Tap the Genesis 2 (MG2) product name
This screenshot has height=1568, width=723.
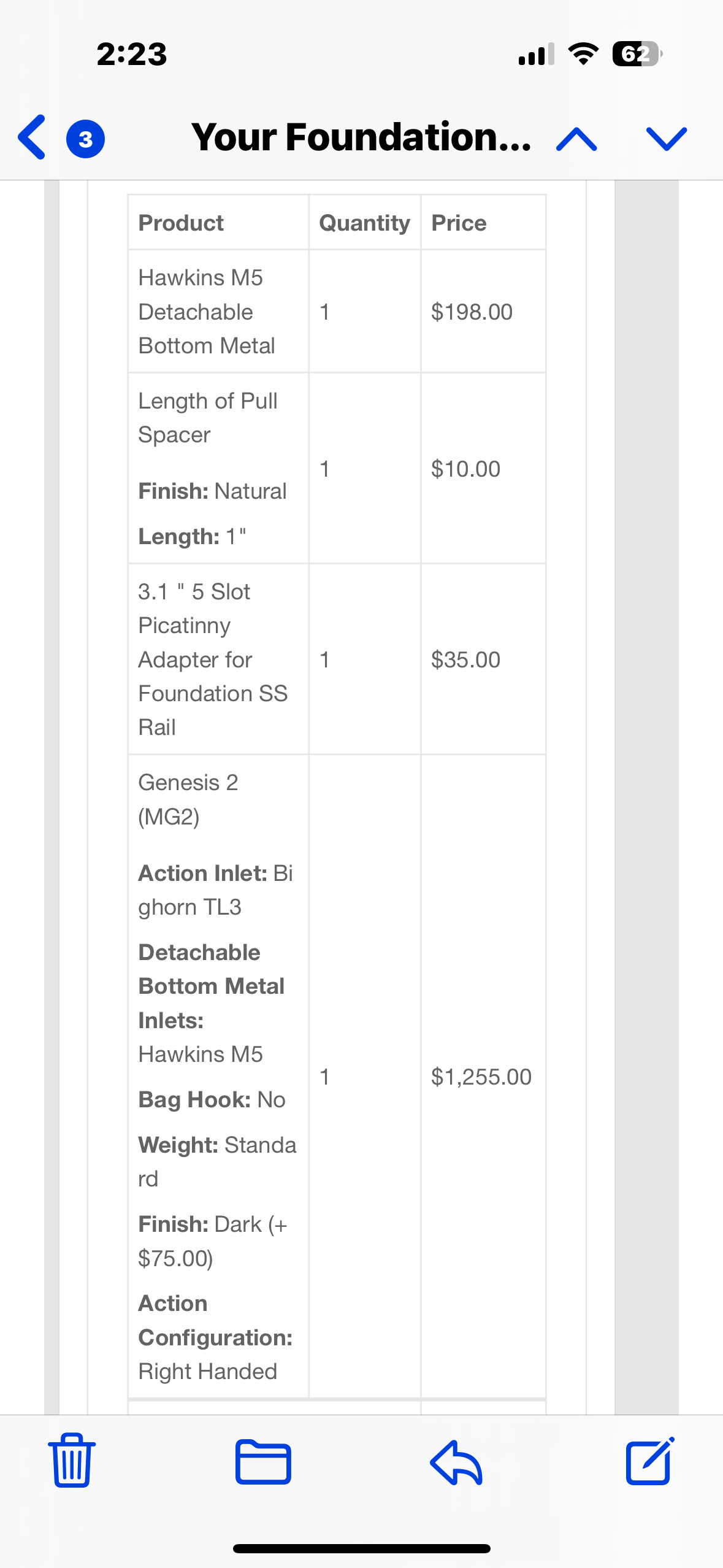pyautogui.click(x=188, y=799)
